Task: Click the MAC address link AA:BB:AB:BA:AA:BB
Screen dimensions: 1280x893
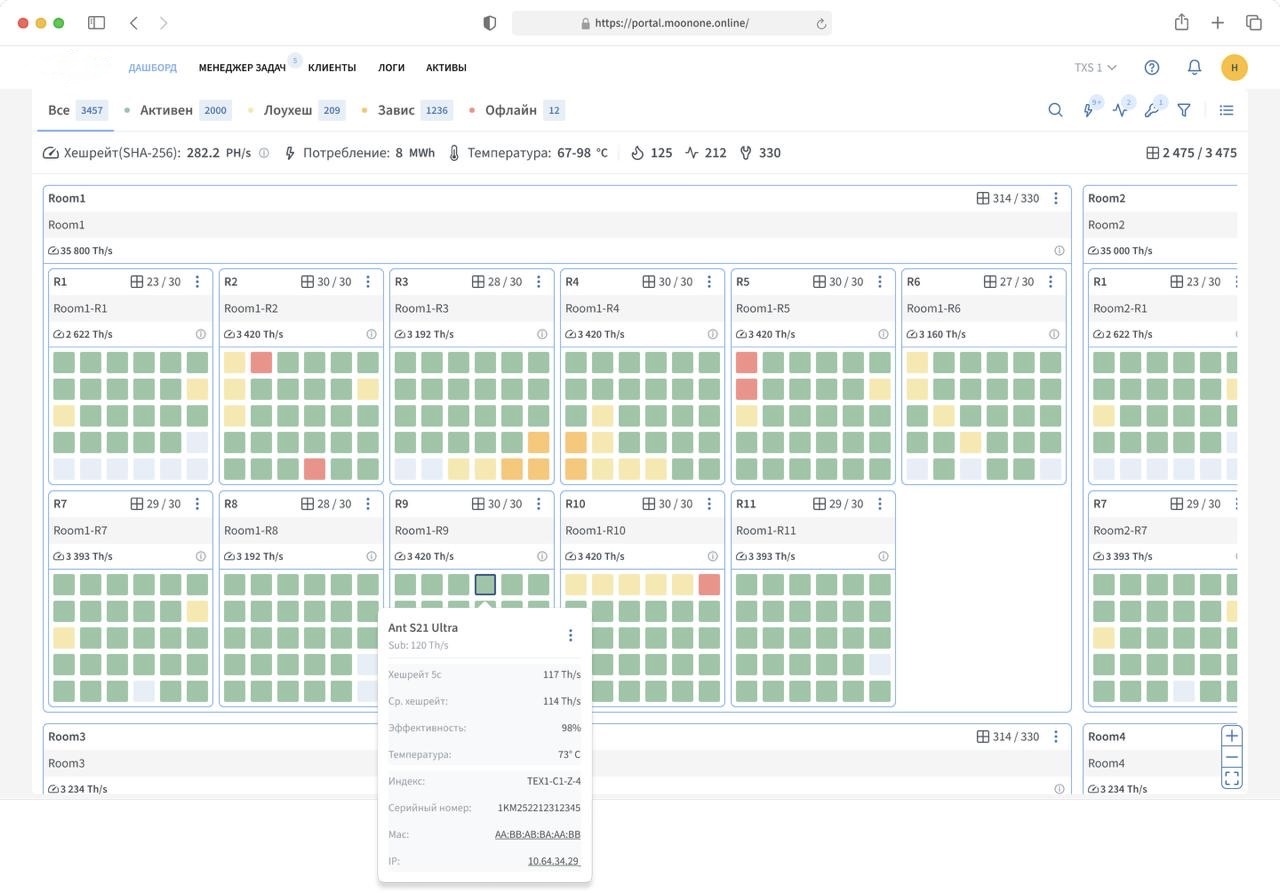Action: [x=537, y=834]
